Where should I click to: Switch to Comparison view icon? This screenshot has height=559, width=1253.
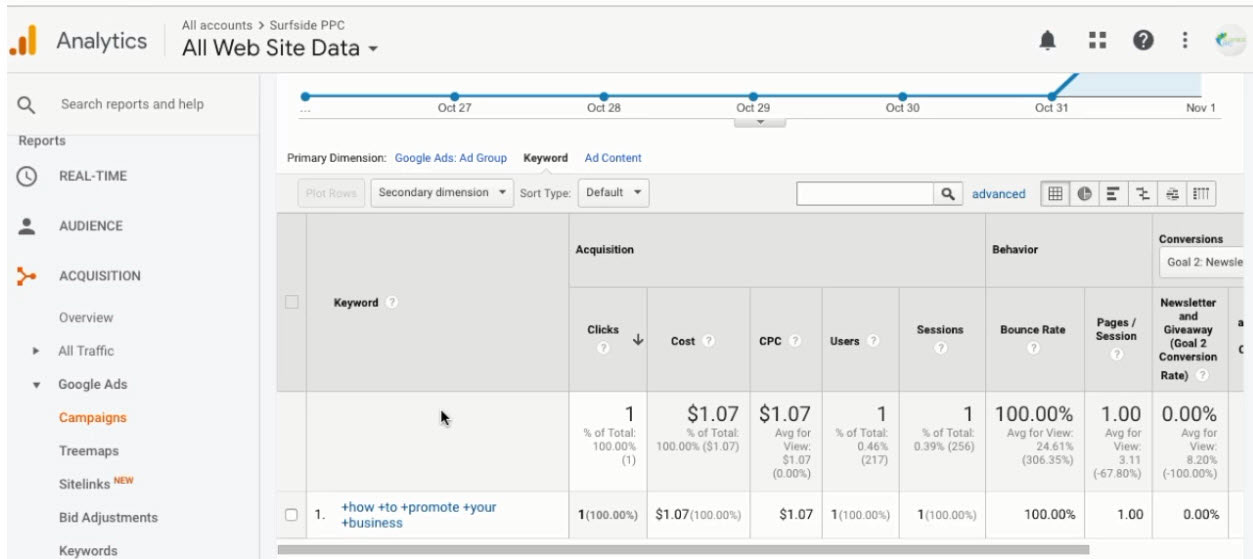point(1143,194)
